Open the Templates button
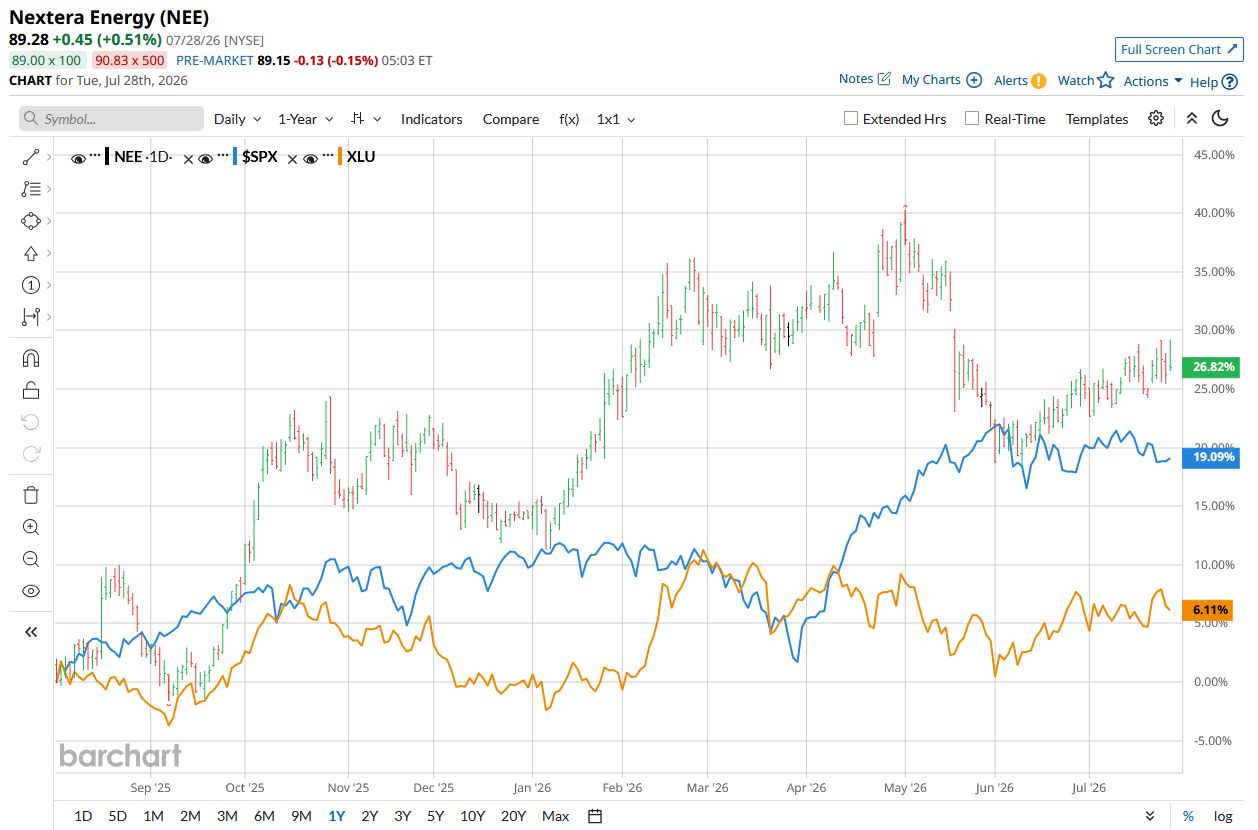Screen dimensions: 1258x830 (x=1097, y=119)
